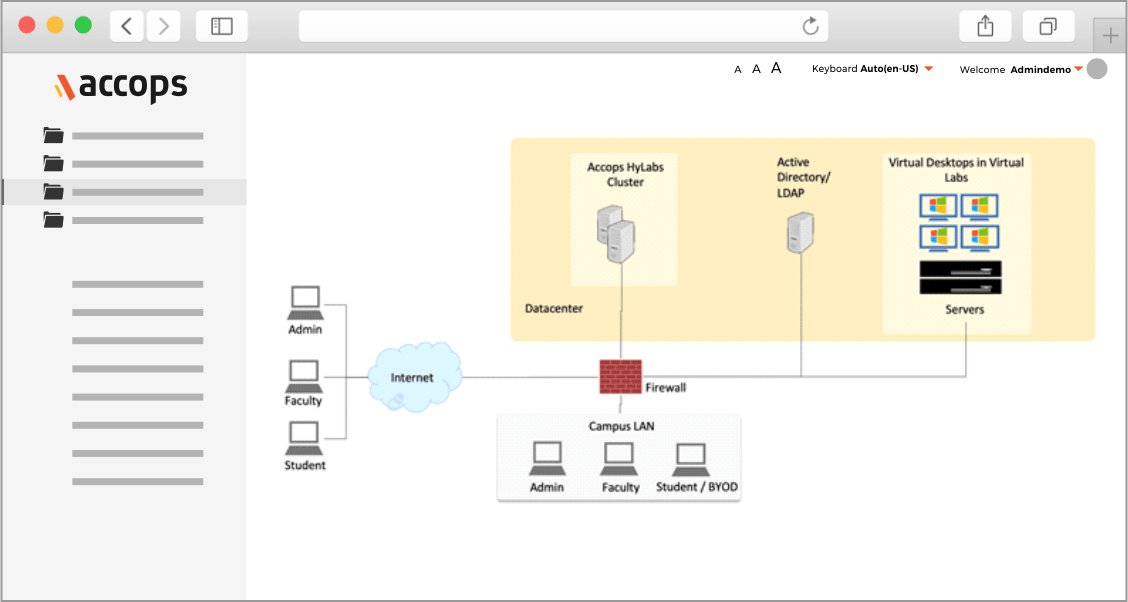Click the macOS green fullscreen window button
This screenshot has height=602, width=1128.
(83, 26)
